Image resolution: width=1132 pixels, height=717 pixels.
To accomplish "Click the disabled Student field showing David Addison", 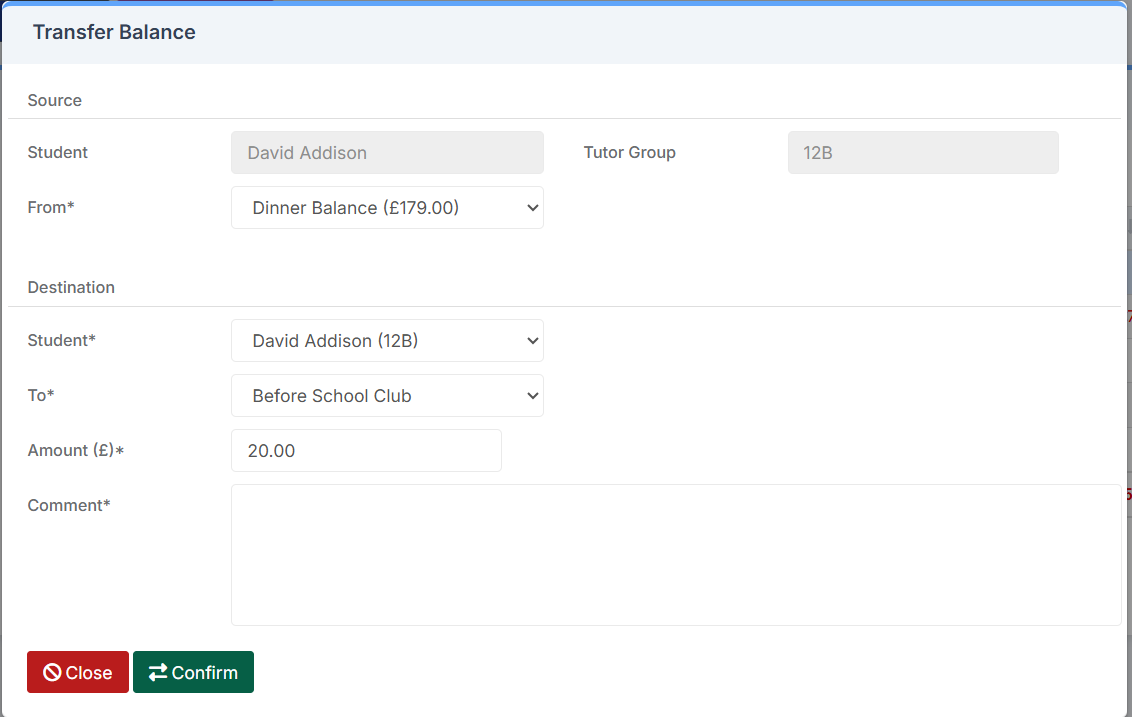I will pyautogui.click(x=387, y=152).
